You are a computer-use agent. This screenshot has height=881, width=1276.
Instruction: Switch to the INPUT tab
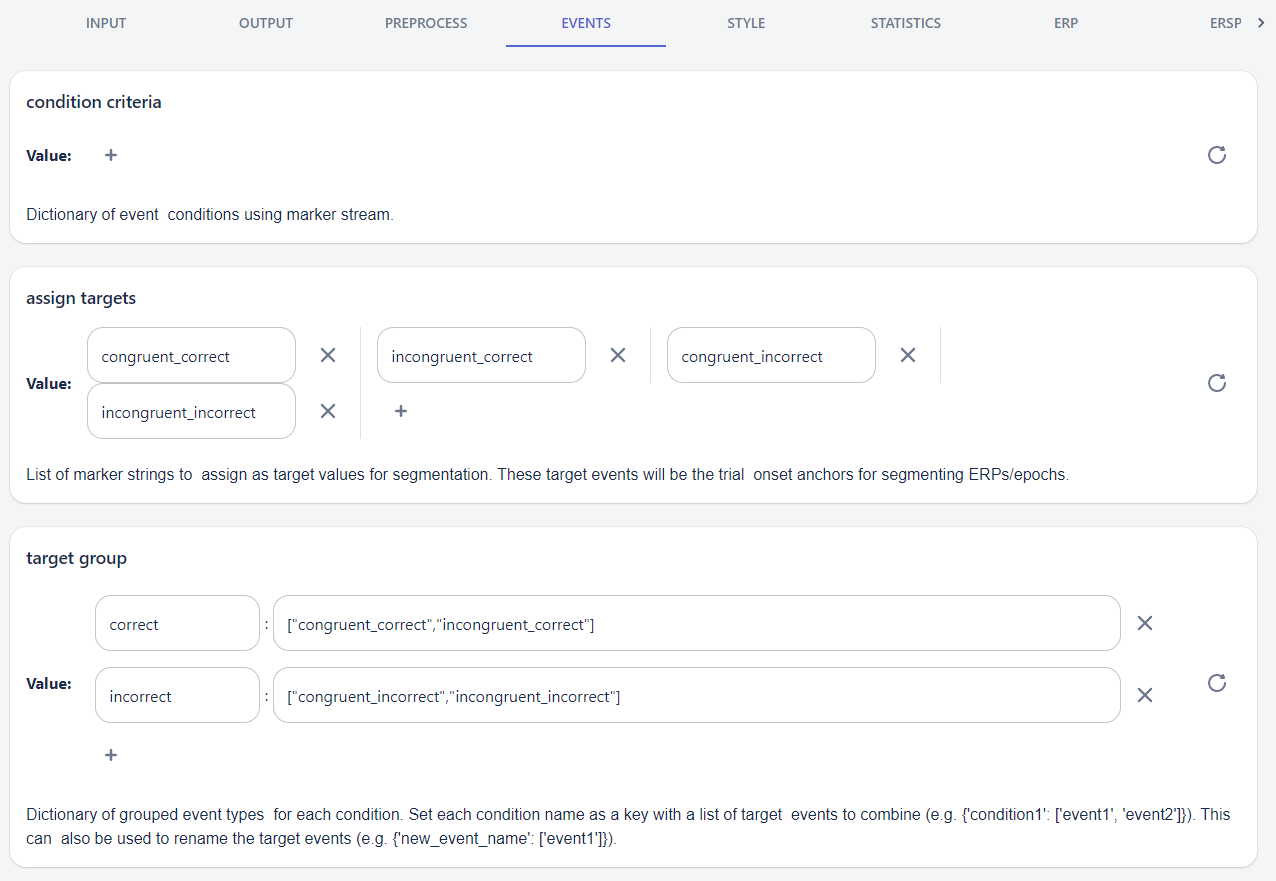(106, 23)
